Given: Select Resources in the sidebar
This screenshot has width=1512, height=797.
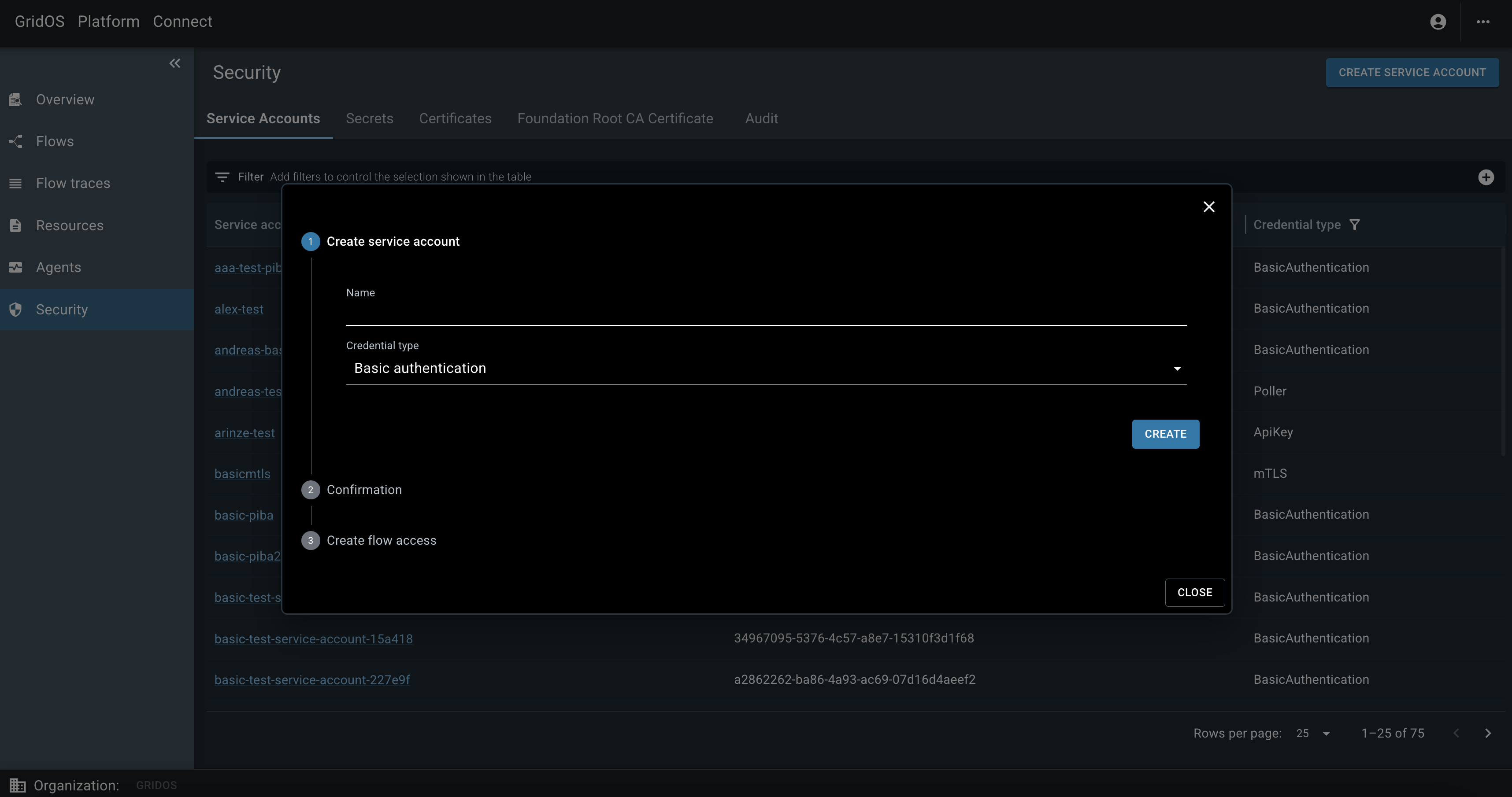Looking at the screenshot, I should (97, 225).
